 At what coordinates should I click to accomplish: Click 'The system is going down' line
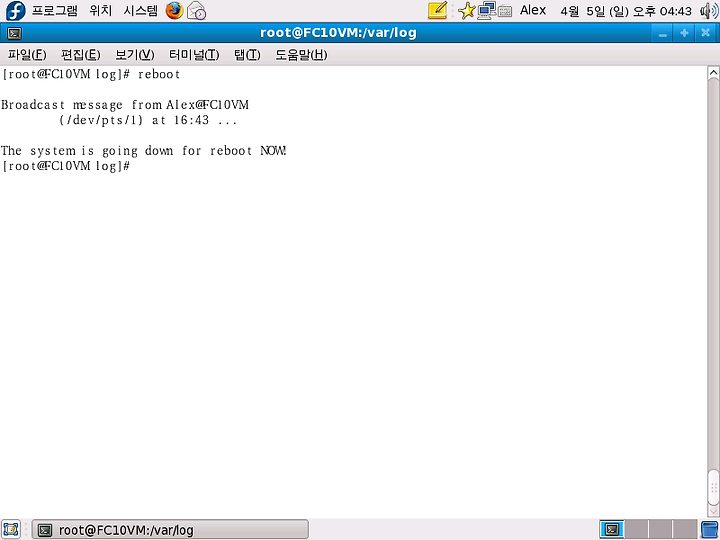click(144, 151)
